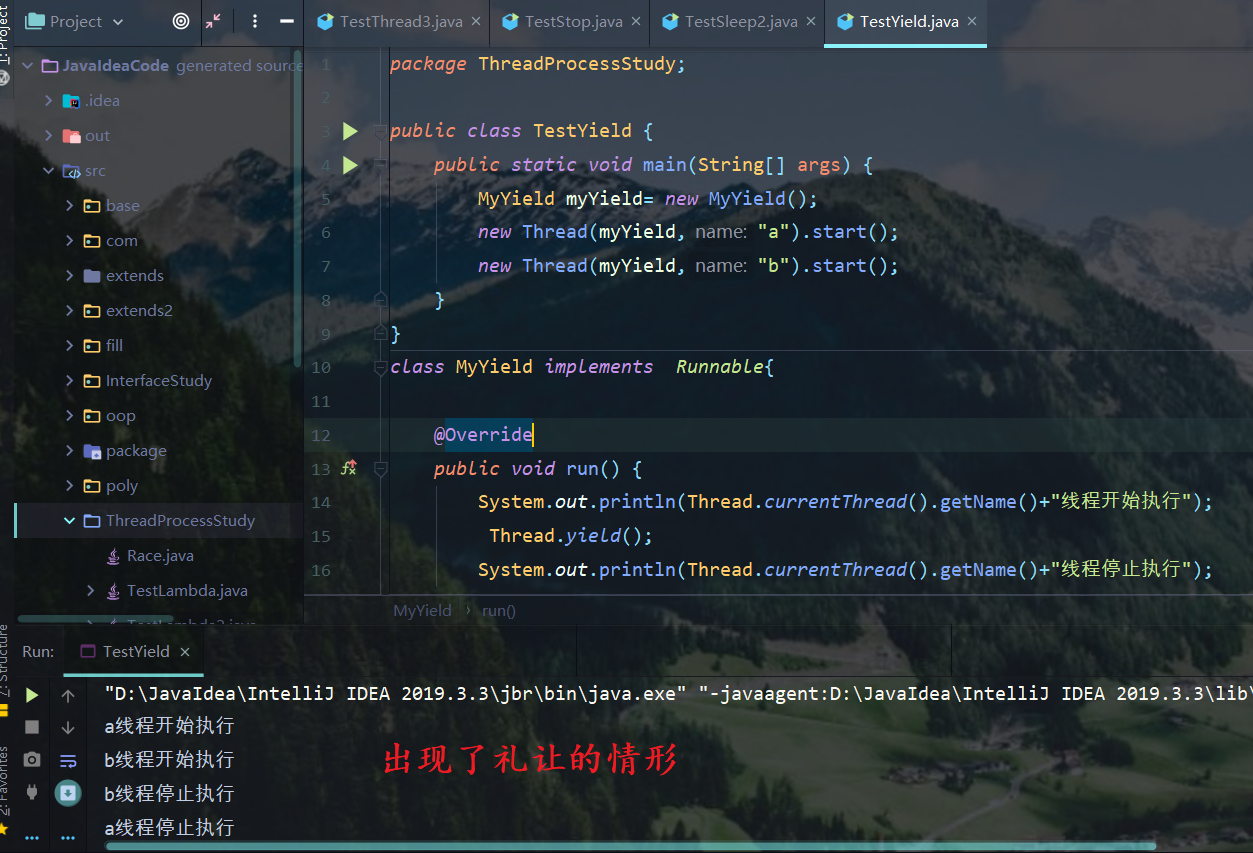Close the TestStop.java tab

[x=636, y=22]
